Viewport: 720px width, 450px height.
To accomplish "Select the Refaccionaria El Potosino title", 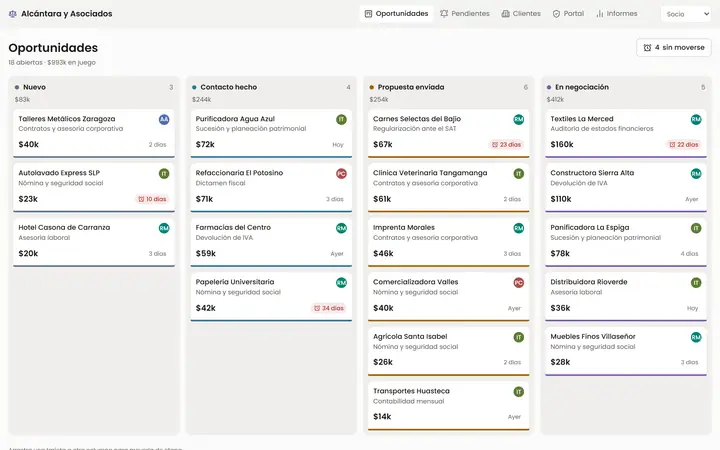I will coord(239,173).
